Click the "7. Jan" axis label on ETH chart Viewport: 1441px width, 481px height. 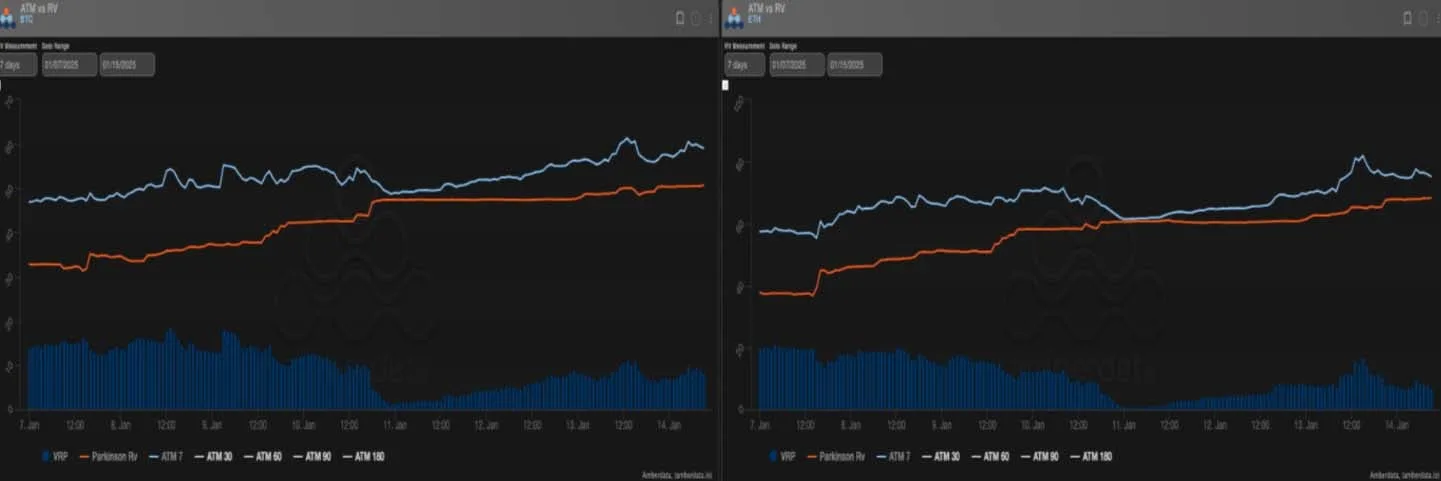(x=760, y=424)
